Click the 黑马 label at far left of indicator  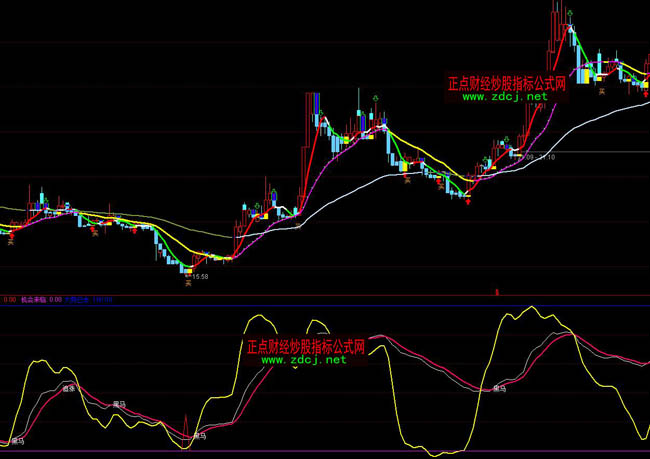[x=17, y=440]
